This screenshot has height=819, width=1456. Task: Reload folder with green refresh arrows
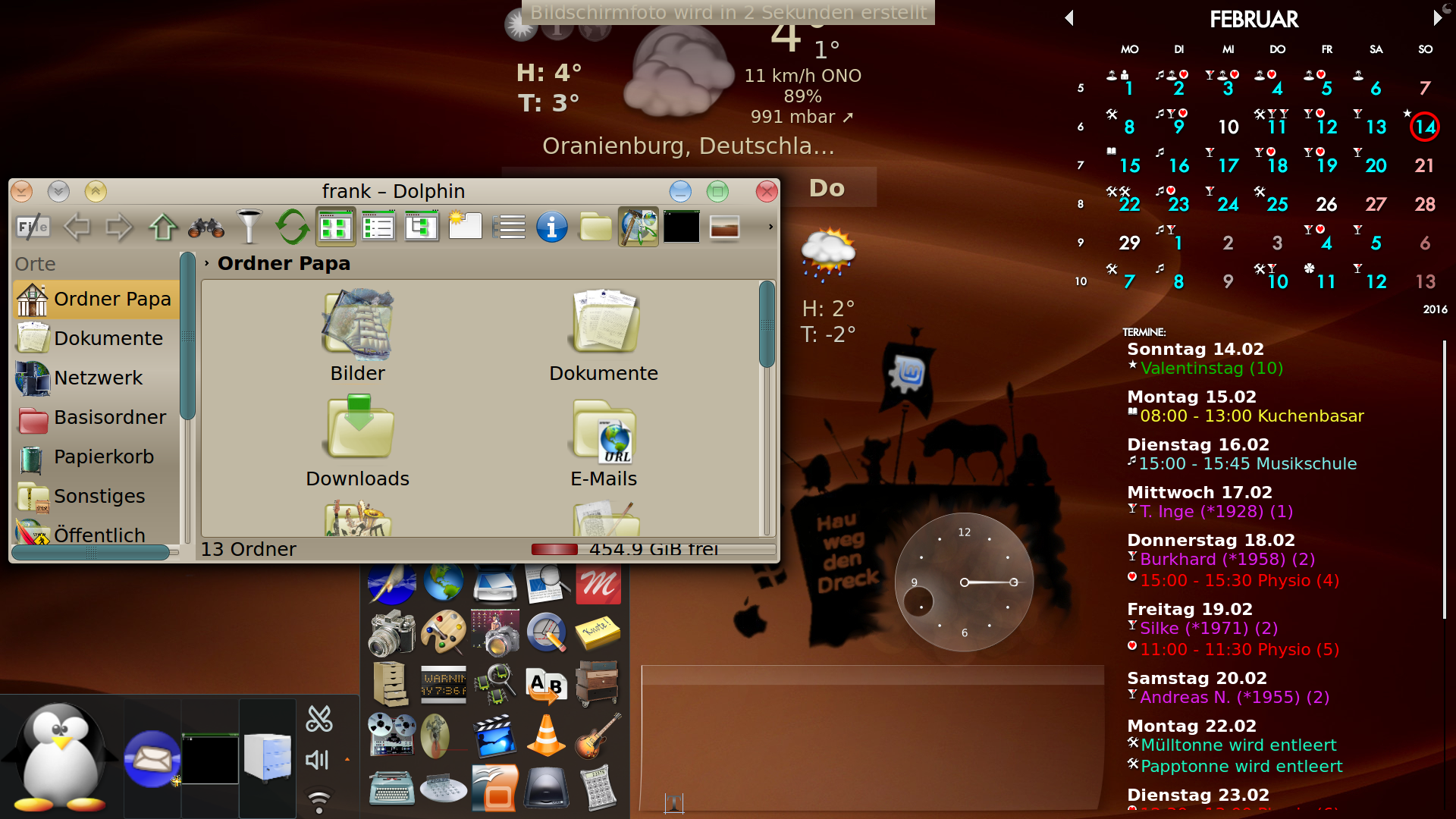[292, 227]
